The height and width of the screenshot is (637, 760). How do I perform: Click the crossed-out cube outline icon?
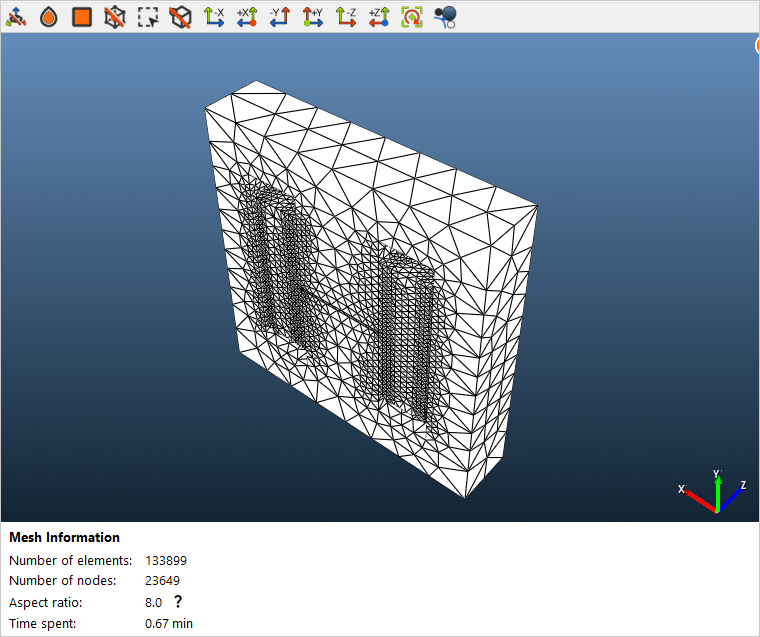point(180,17)
